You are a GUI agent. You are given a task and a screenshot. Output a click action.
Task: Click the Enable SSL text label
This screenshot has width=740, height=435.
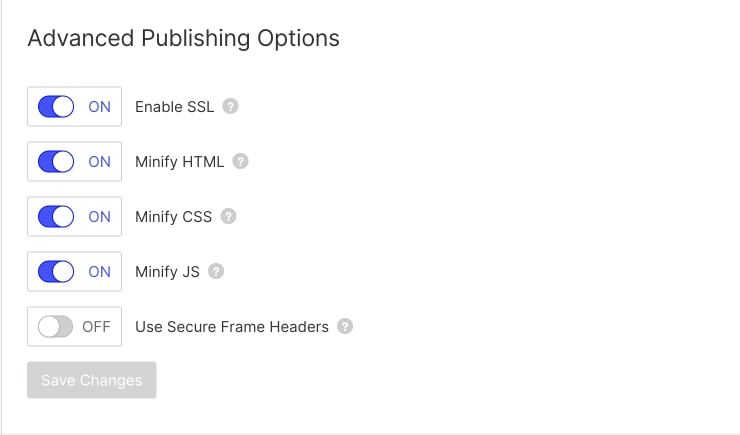[x=174, y=107]
